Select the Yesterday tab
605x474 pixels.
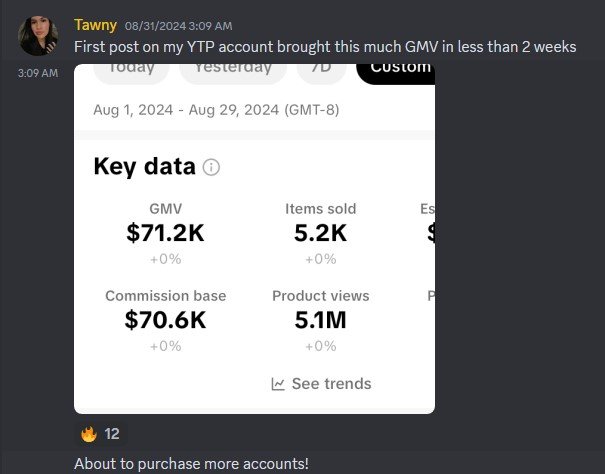(x=232, y=68)
